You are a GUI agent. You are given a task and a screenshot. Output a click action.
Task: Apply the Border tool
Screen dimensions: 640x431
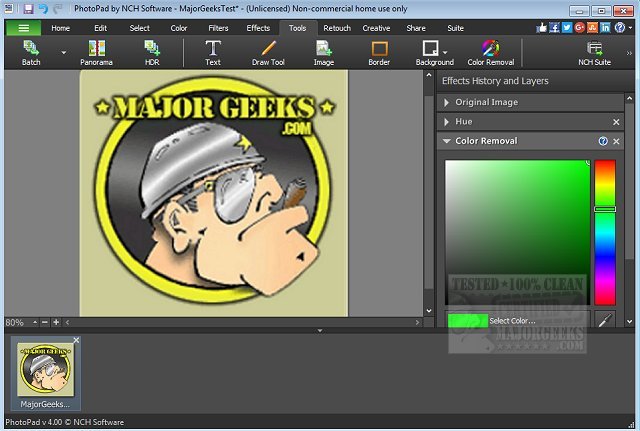tap(379, 53)
